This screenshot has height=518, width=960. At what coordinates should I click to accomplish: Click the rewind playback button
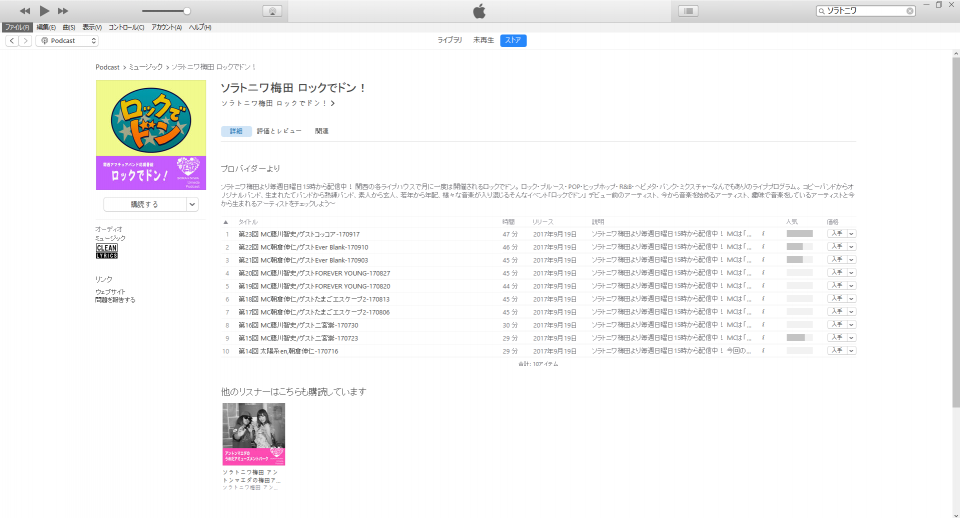[x=24, y=11]
